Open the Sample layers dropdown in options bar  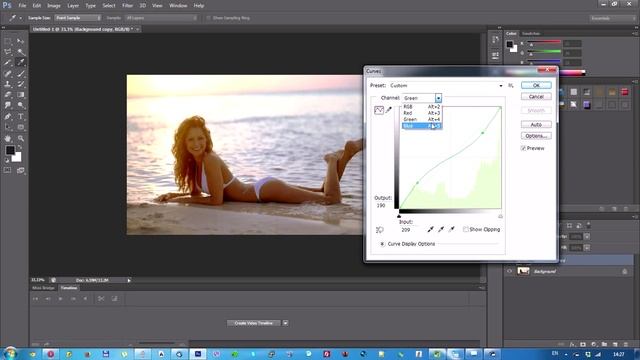tap(161, 18)
